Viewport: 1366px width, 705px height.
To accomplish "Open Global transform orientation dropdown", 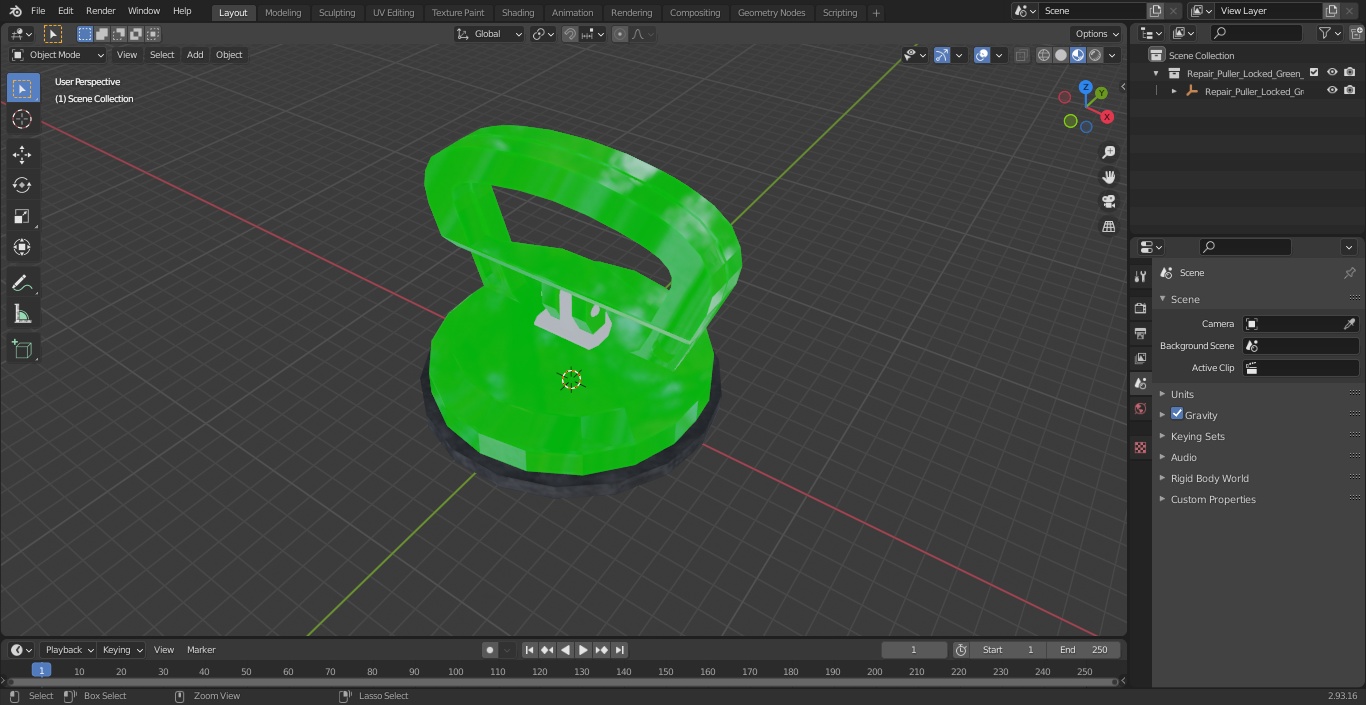I will (x=490, y=34).
